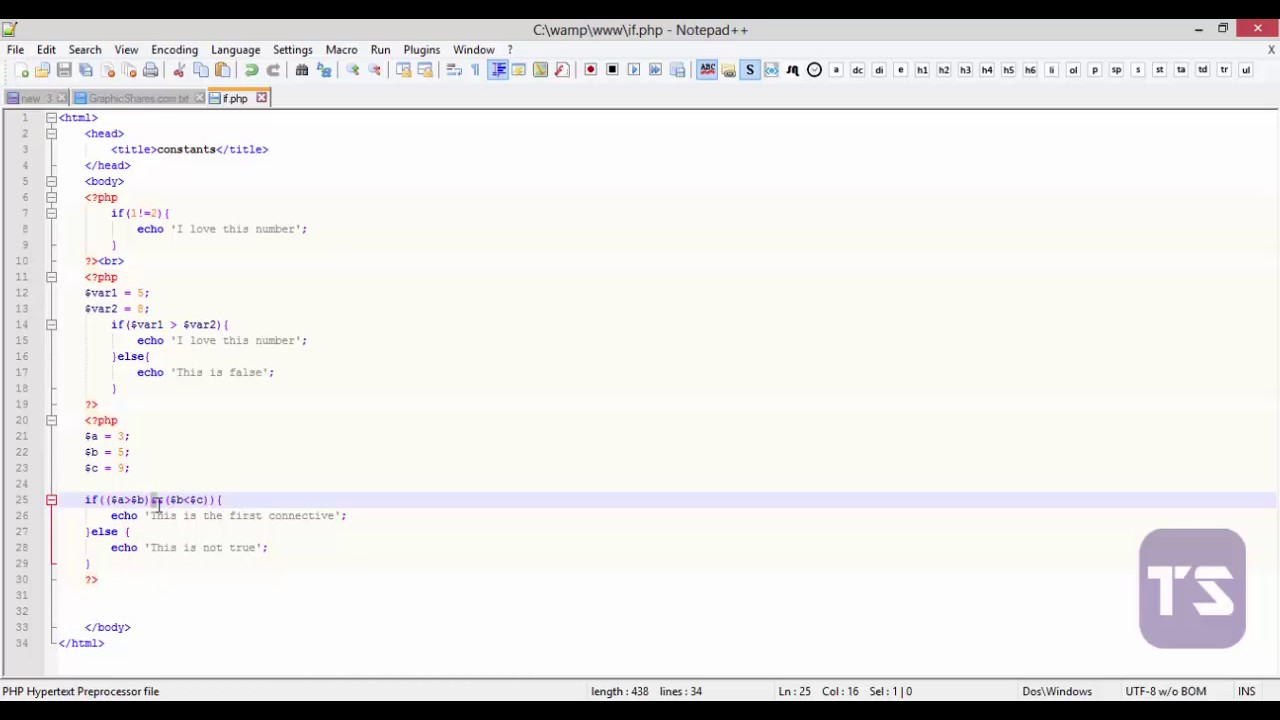This screenshot has width=1280, height=720.
Task: Start macro recording with the red record icon
Action: point(590,70)
